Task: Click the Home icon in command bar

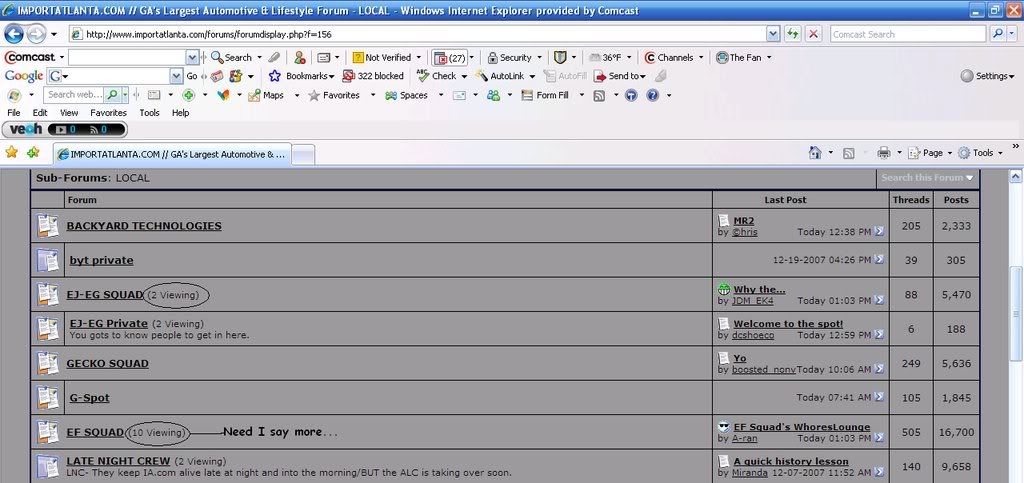Action: point(815,153)
